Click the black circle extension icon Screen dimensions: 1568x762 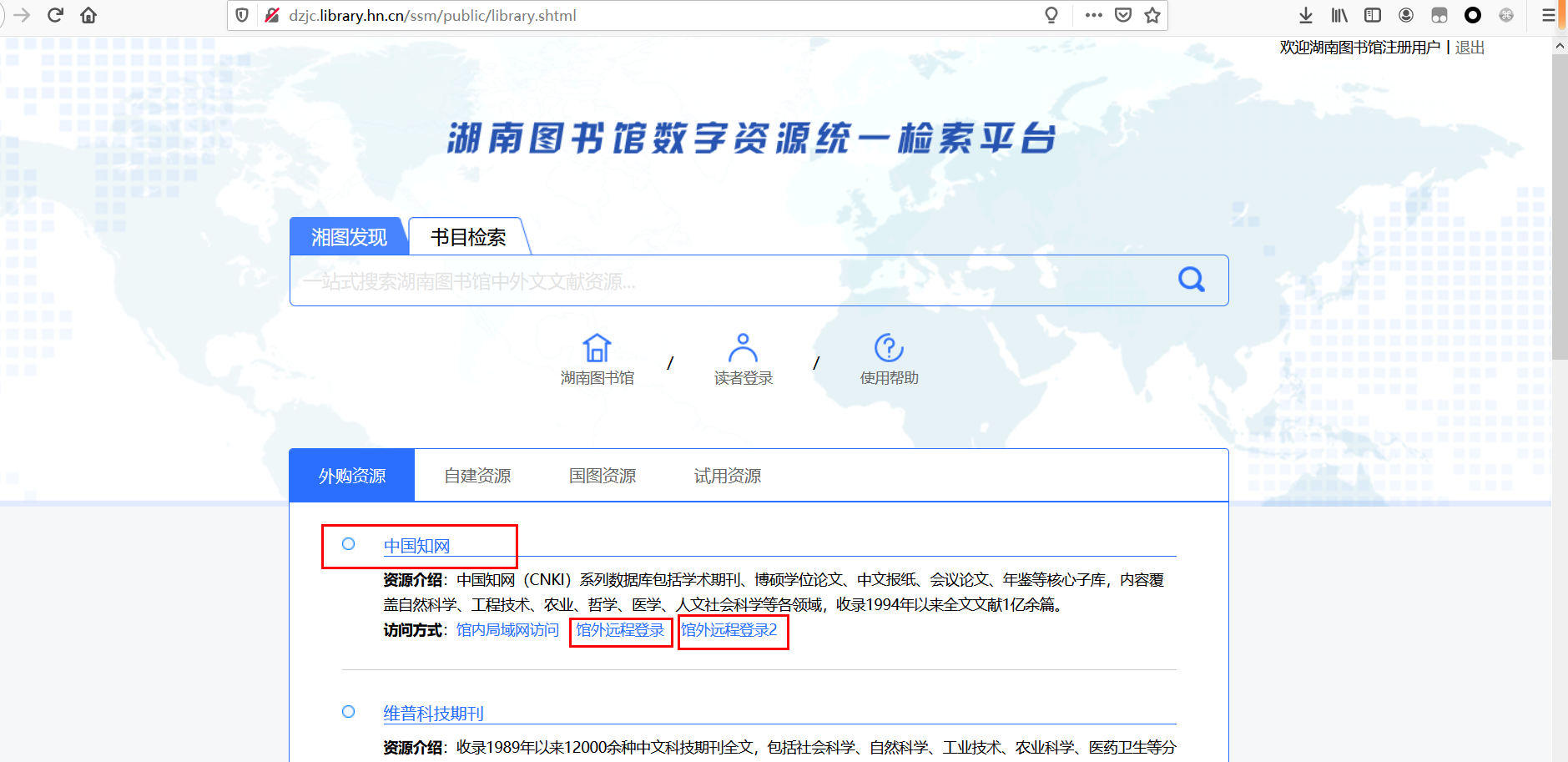click(1473, 15)
